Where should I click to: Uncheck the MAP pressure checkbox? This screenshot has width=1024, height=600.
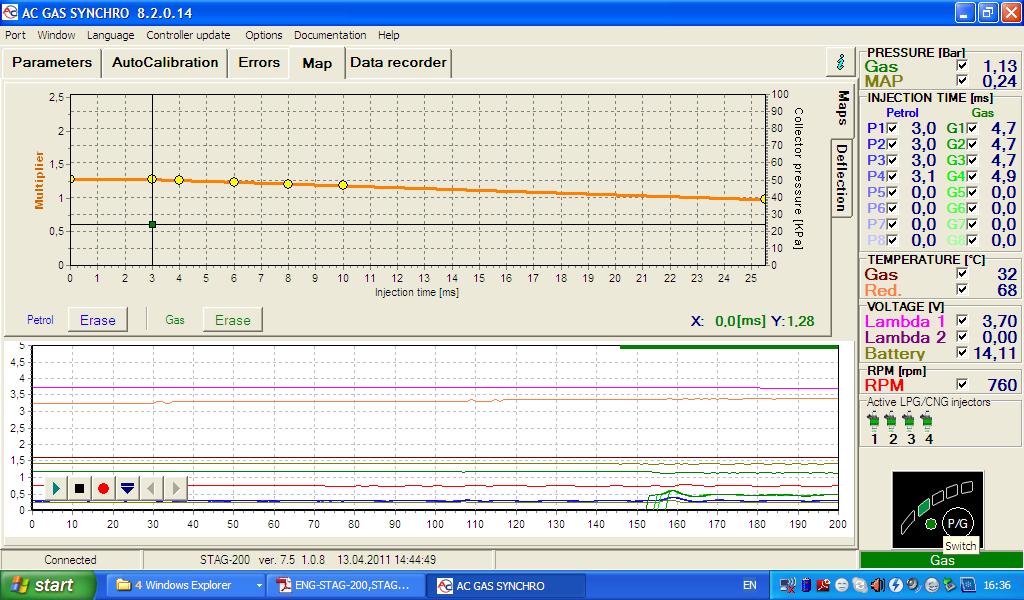click(961, 80)
